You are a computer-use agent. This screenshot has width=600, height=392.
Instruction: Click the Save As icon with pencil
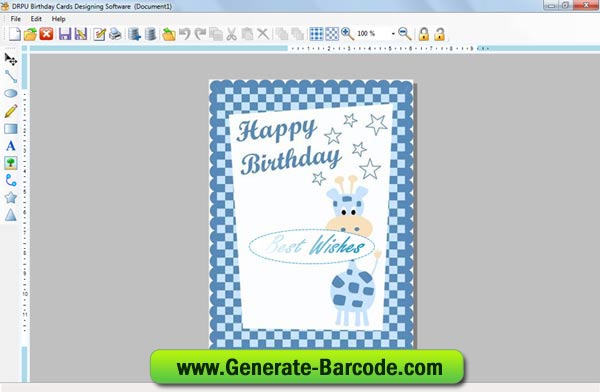pyautogui.click(x=81, y=34)
